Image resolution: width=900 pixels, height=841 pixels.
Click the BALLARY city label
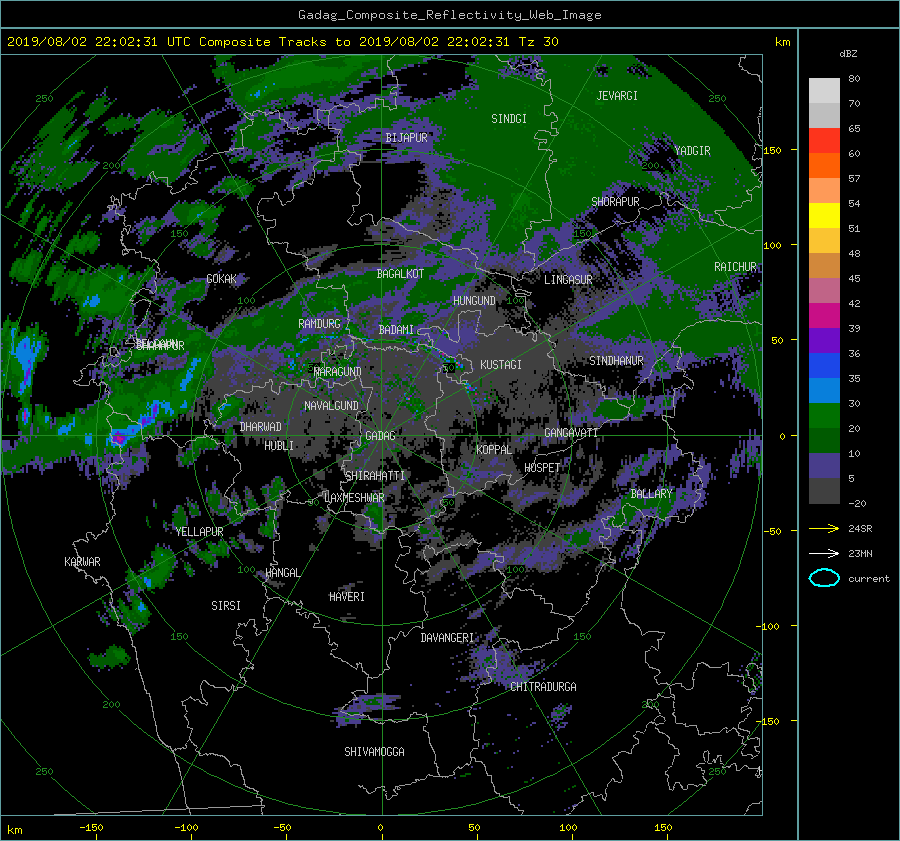[x=651, y=494]
